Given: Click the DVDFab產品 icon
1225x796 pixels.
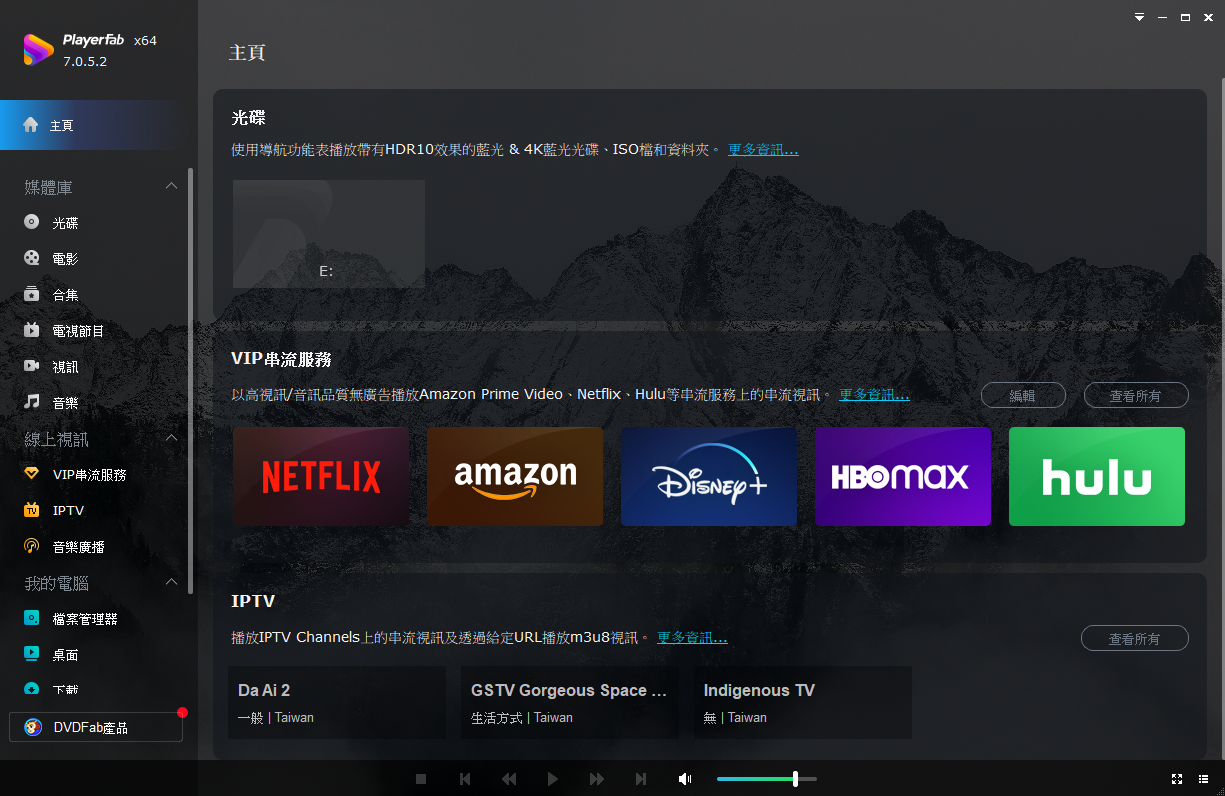Looking at the screenshot, I should 34,727.
